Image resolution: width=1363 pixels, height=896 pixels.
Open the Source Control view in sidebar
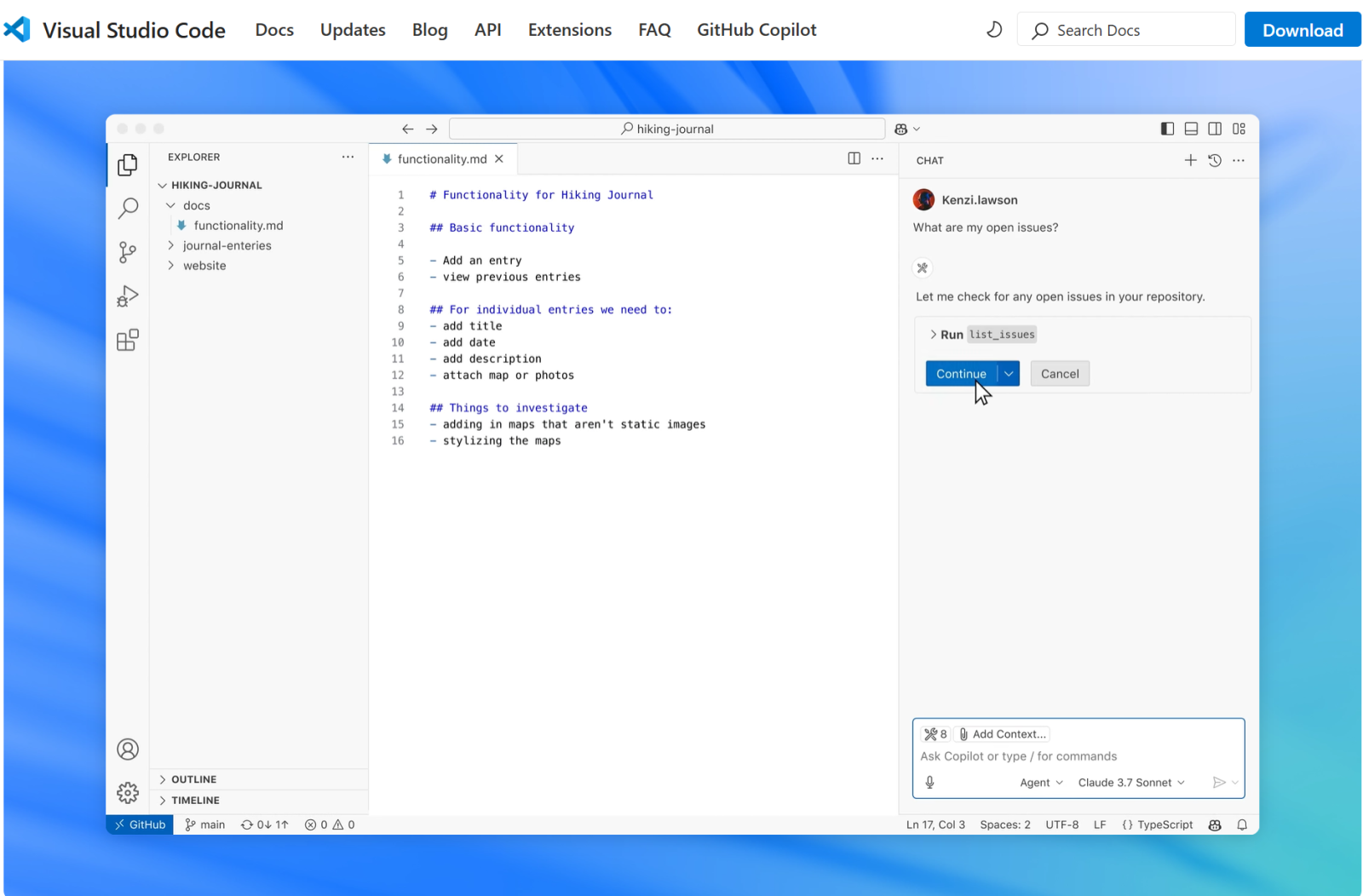pos(127,252)
